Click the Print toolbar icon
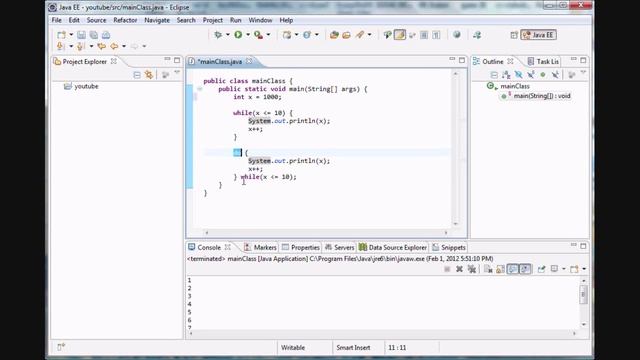Viewport: 640px width, 360px height. pyautogui.click(x=106, y=35)
